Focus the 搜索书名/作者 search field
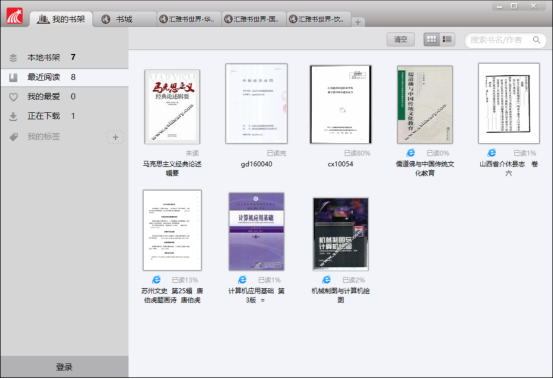This screenshot has height=379, width=553. click(505, 40)
